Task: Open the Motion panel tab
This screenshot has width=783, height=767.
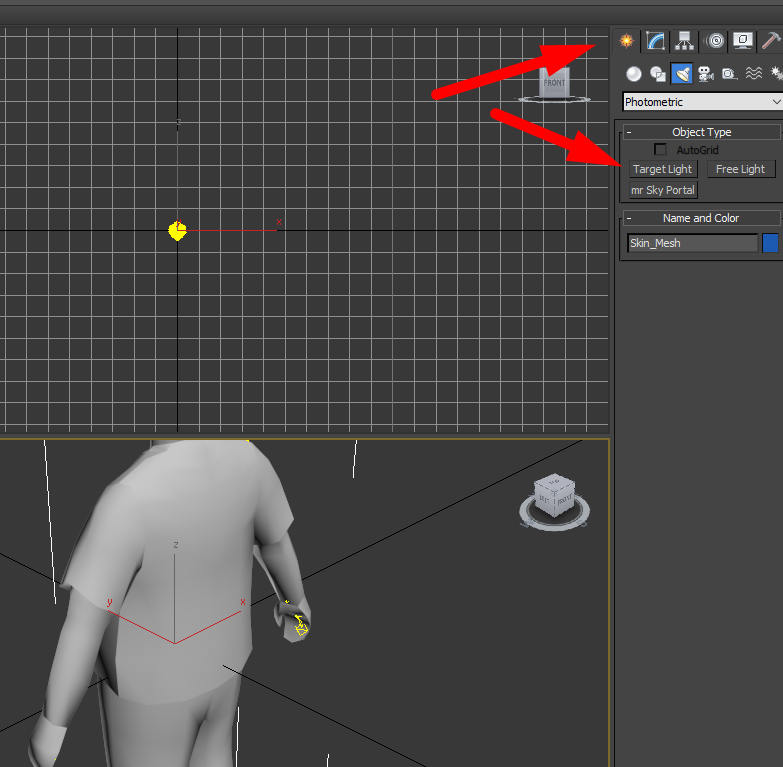Action: (x=714, y=41)
